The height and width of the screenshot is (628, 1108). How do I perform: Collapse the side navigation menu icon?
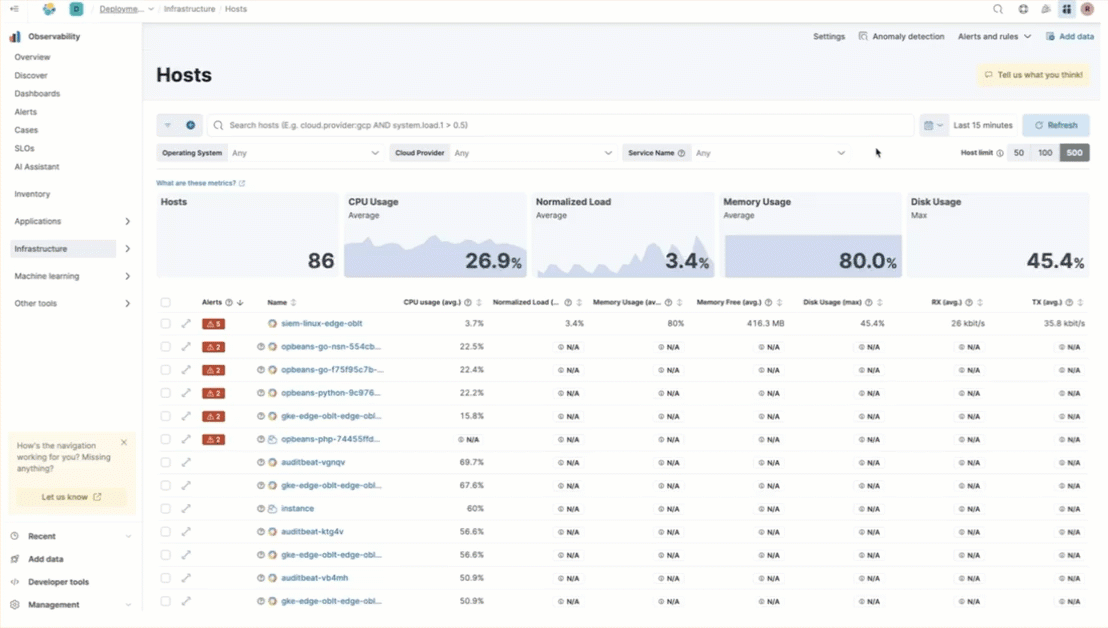pyautogui.click(x=14, y=9)
